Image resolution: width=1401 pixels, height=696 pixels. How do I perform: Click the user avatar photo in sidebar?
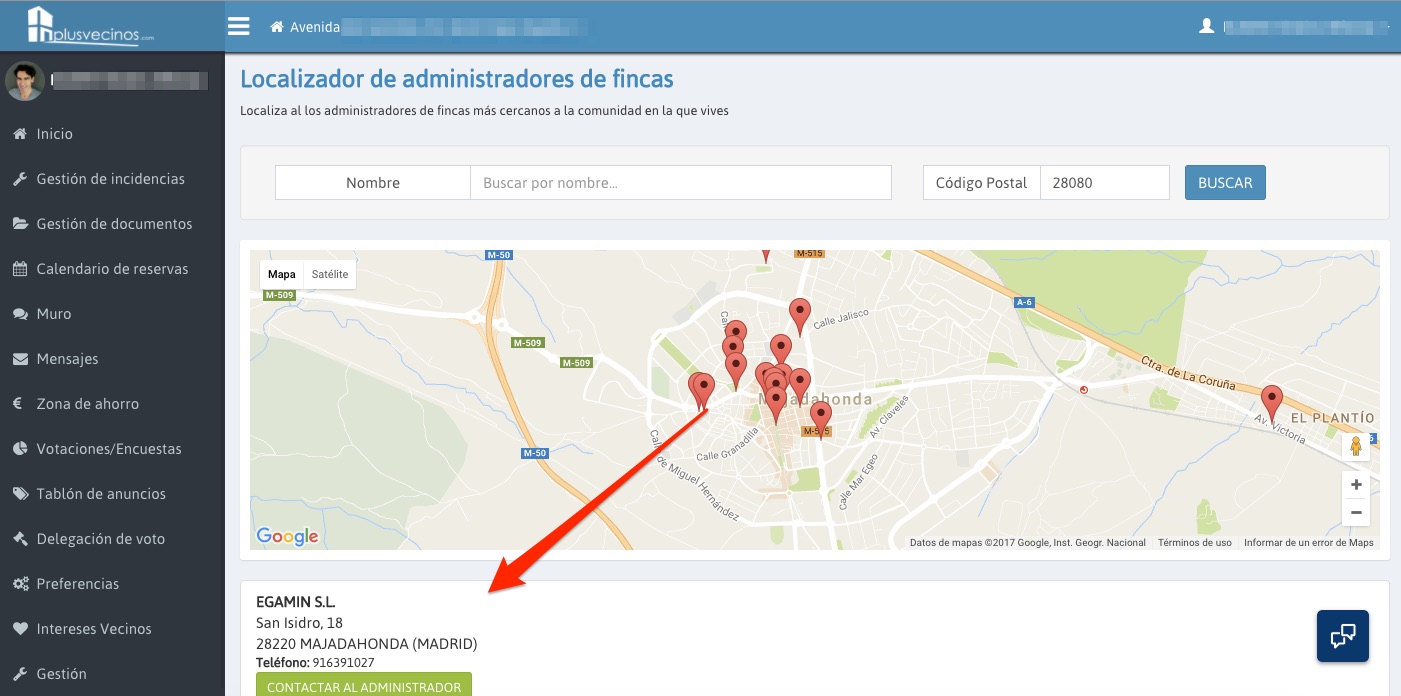tap(25, 81)
